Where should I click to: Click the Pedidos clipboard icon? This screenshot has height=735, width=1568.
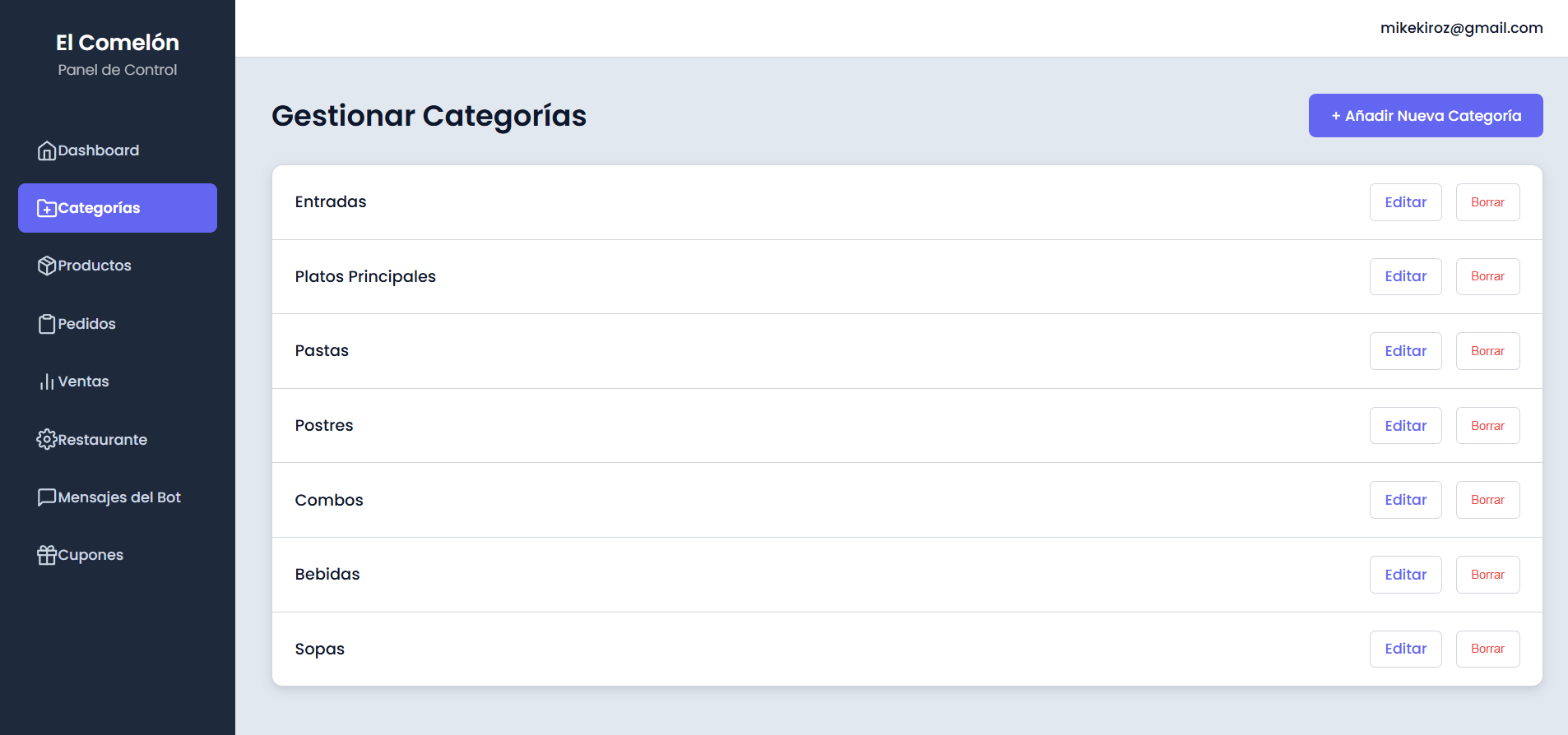47,324
